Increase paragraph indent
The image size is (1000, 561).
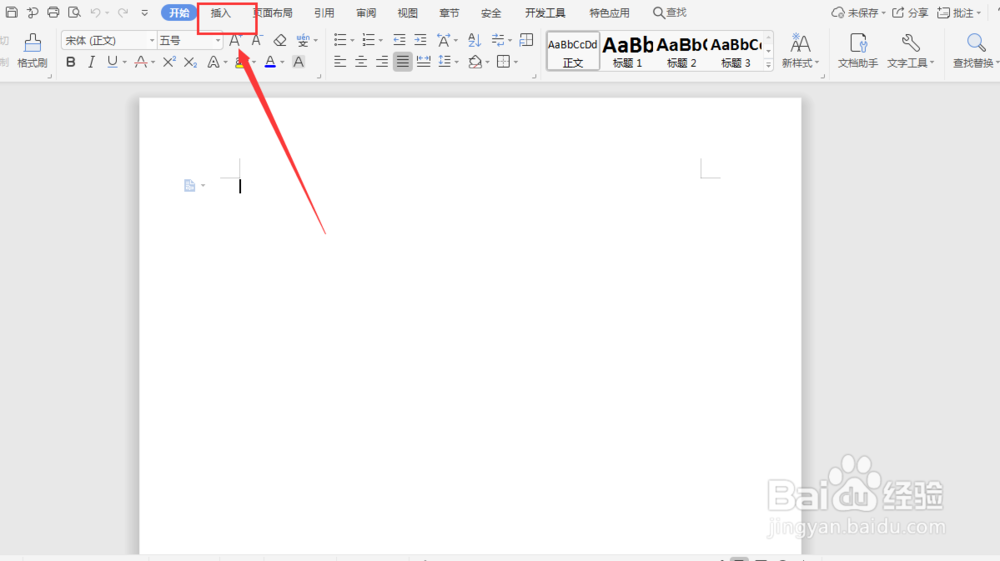420,40
